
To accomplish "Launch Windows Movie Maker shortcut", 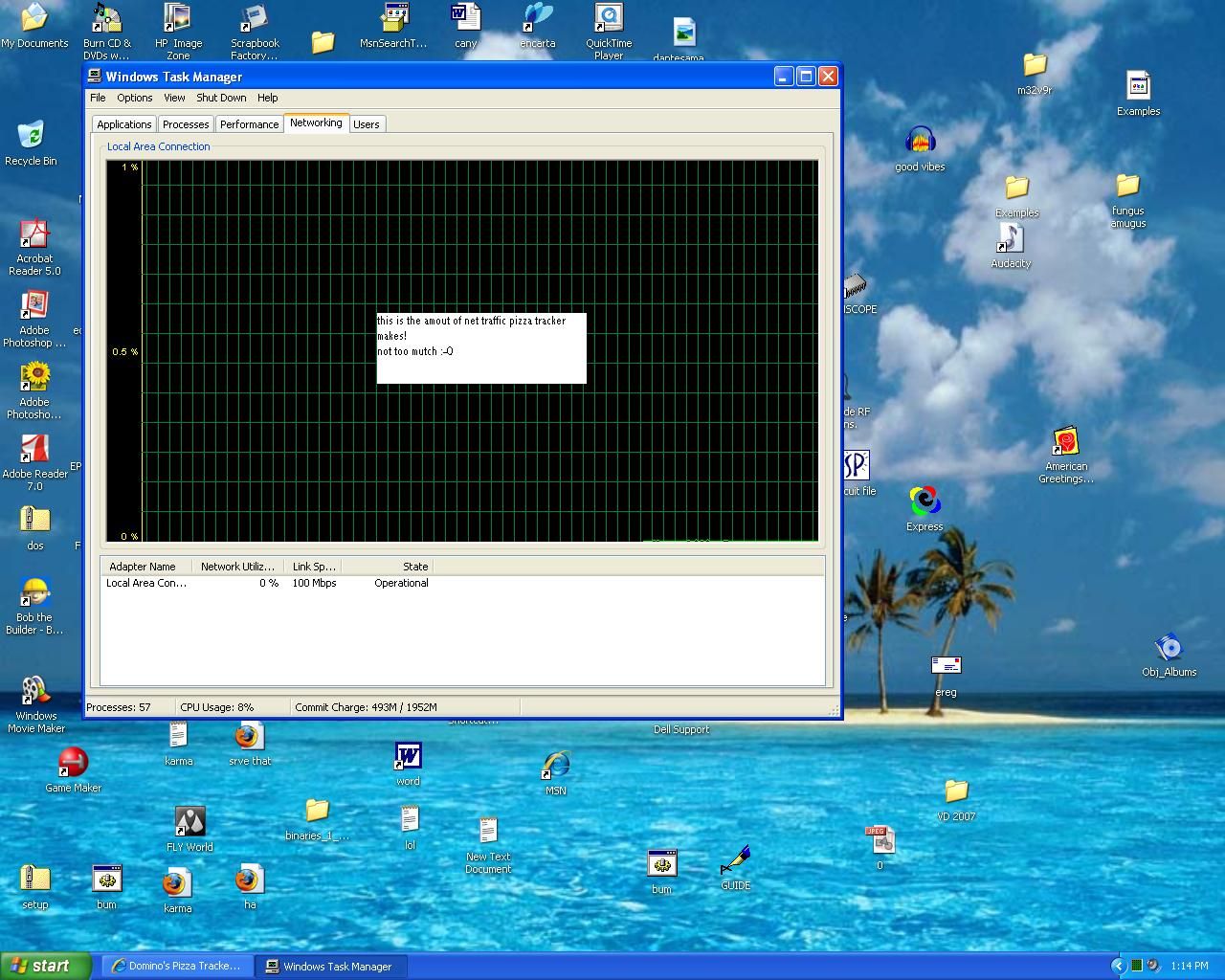I will coord(36,704).
